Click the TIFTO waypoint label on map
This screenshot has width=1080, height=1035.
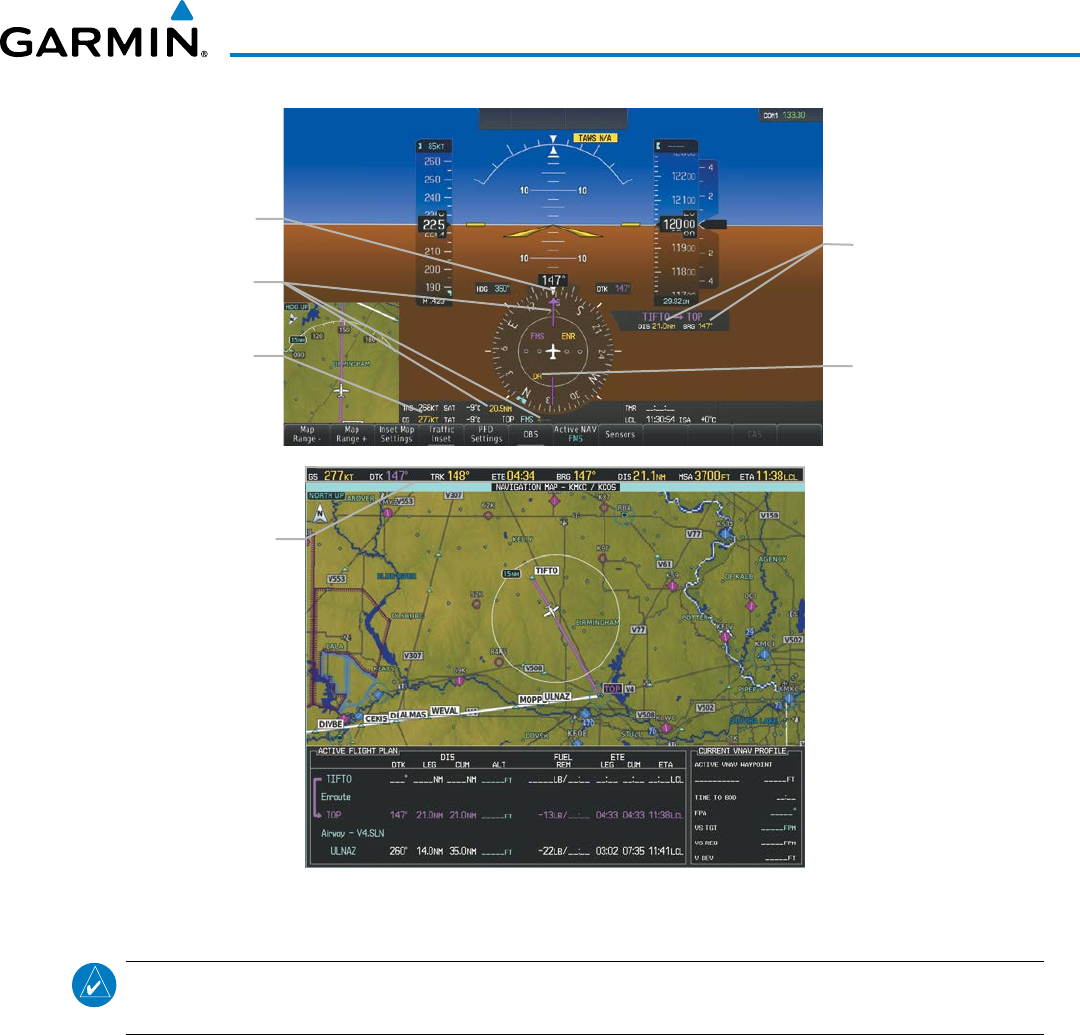tap(547, 570)
